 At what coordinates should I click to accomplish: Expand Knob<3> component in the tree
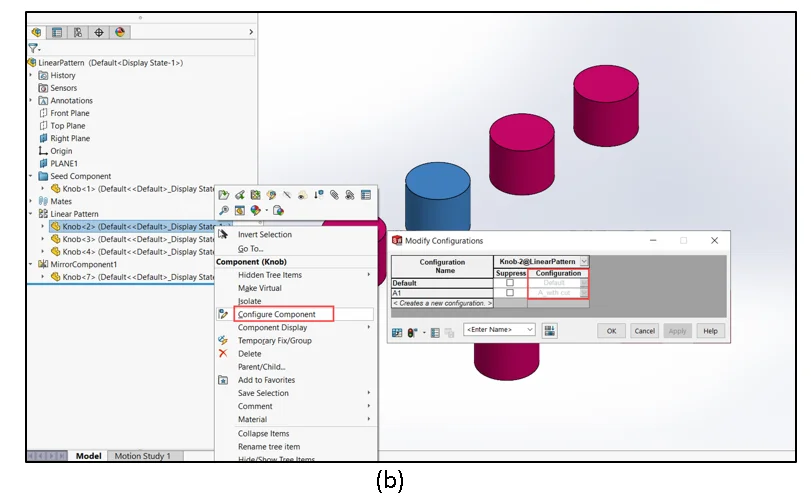[x=42, y=239]
